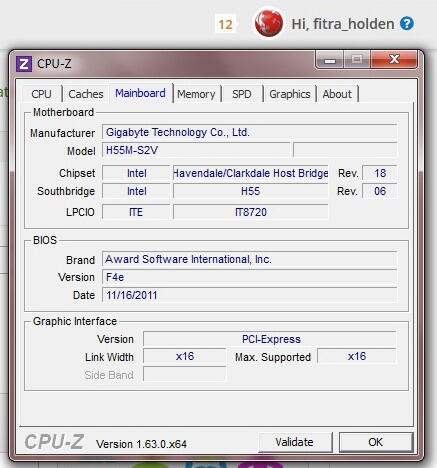
Task: Click the BIOS Date value 11/16/2011
Action: tap(249, 295)
